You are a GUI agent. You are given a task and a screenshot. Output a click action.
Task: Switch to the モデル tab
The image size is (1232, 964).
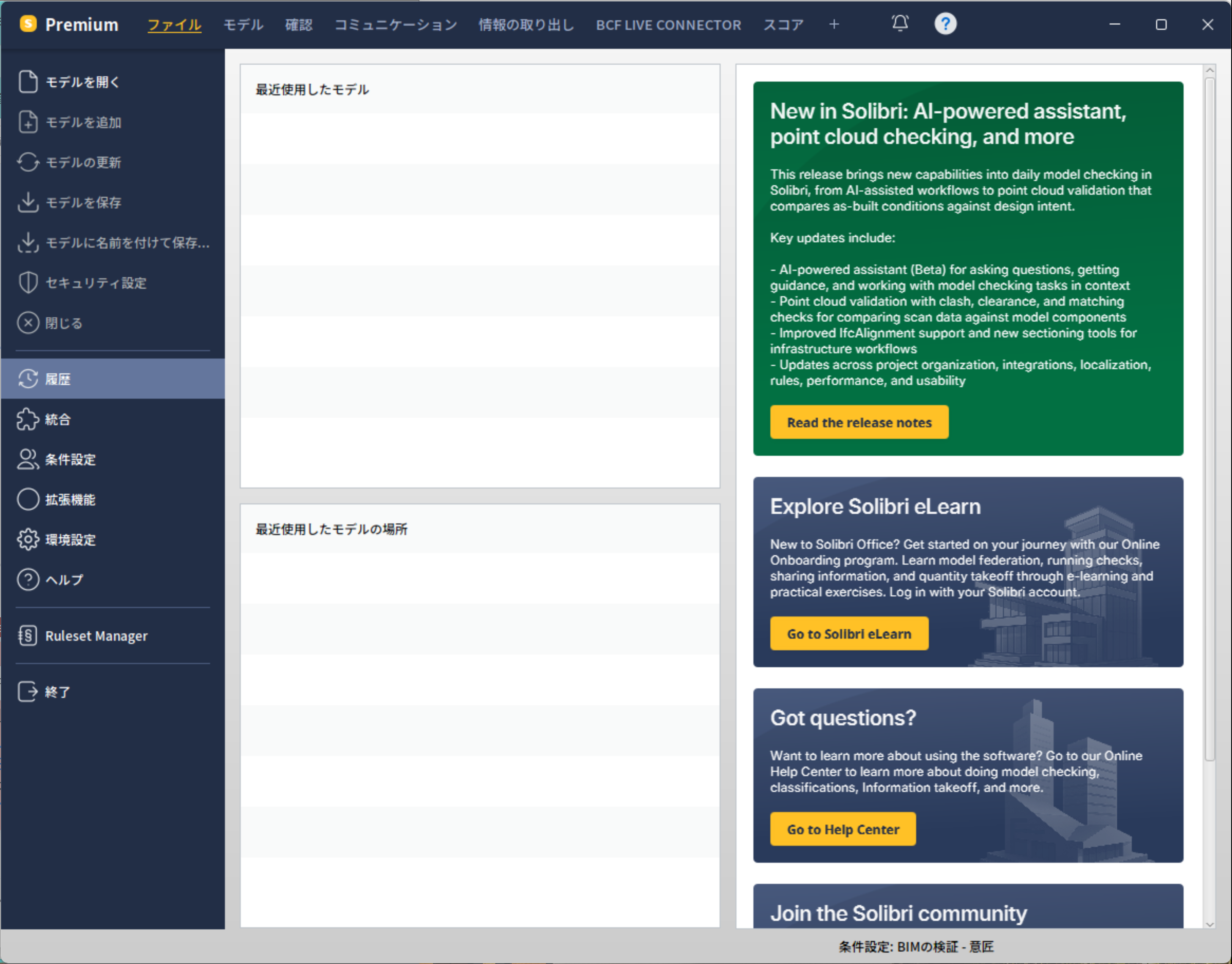pos(243,25)
